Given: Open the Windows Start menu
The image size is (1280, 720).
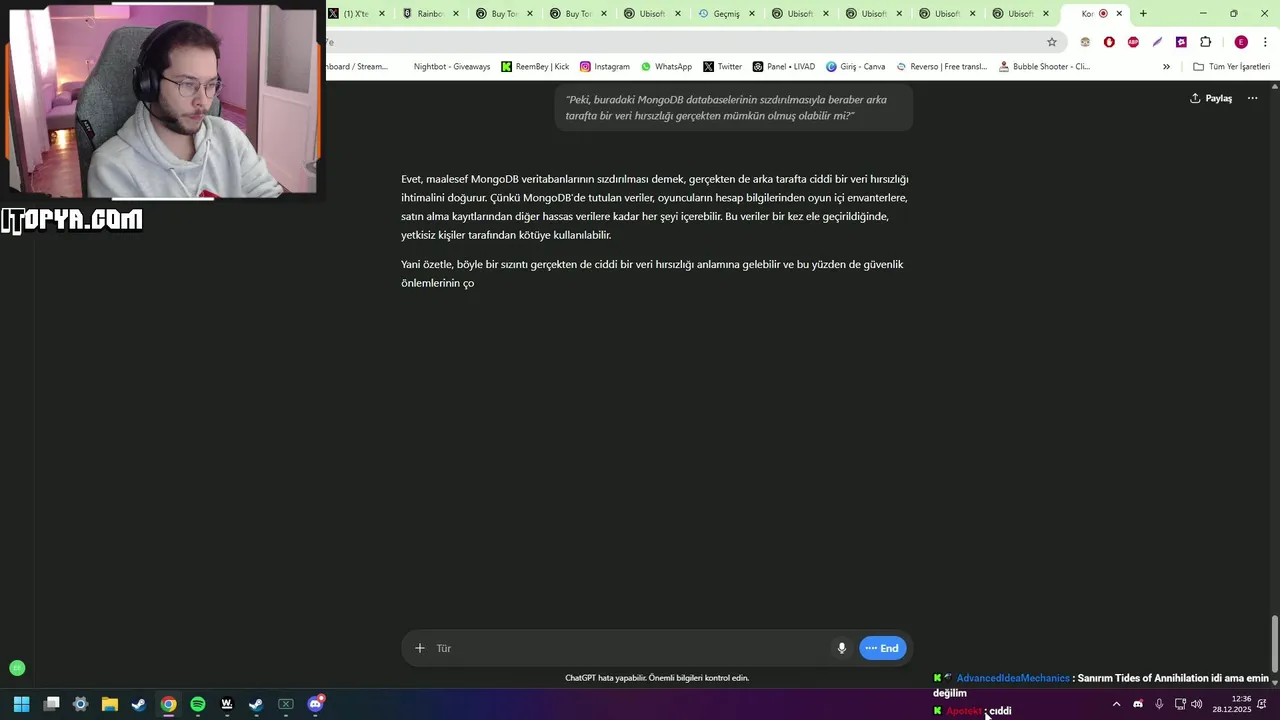Looking at the screenshot, I should pyautogui.click(x=22, y=704).
